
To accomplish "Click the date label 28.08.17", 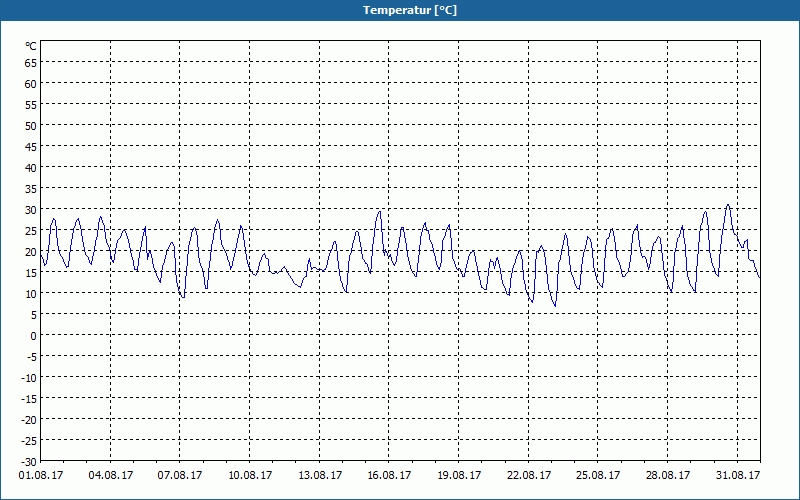I will [667, 475].
